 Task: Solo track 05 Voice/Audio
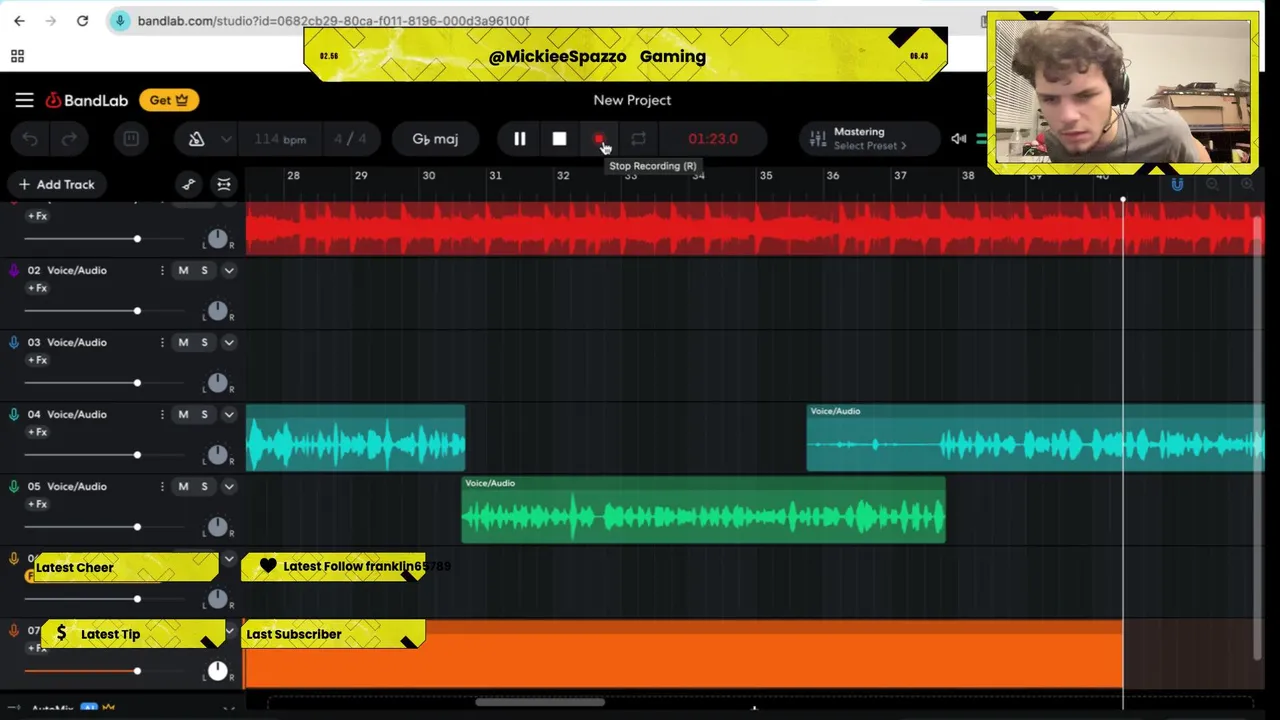[x=204, y=486]
